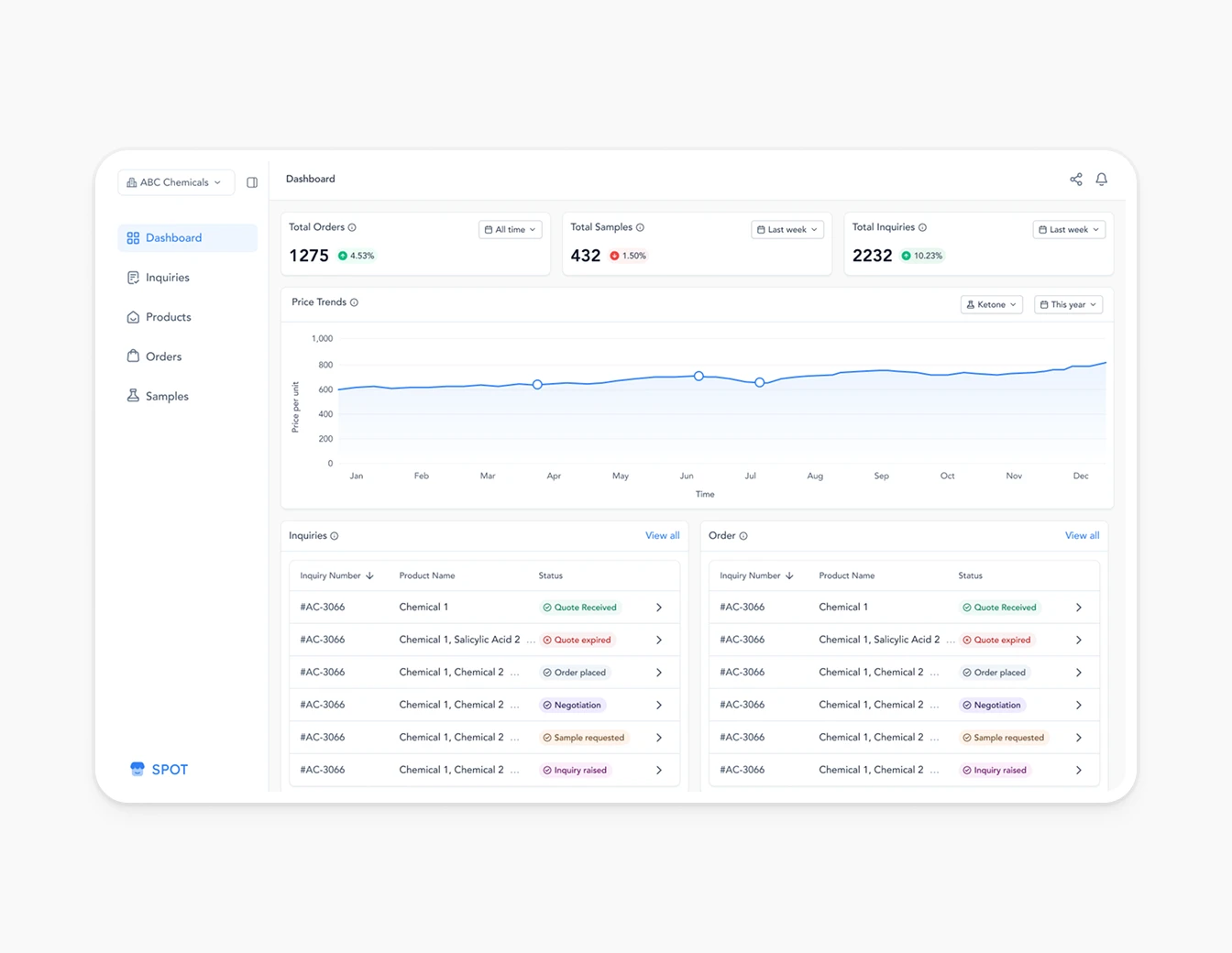View all inquiries via the link

coord(662,535)
